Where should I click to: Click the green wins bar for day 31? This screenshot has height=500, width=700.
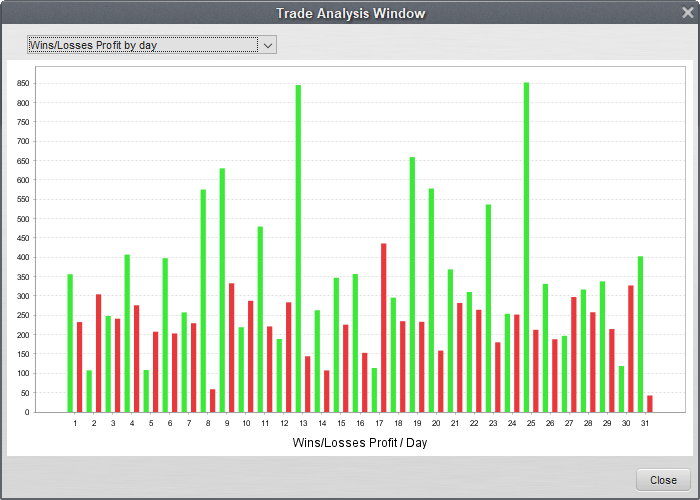pos(640,334)
